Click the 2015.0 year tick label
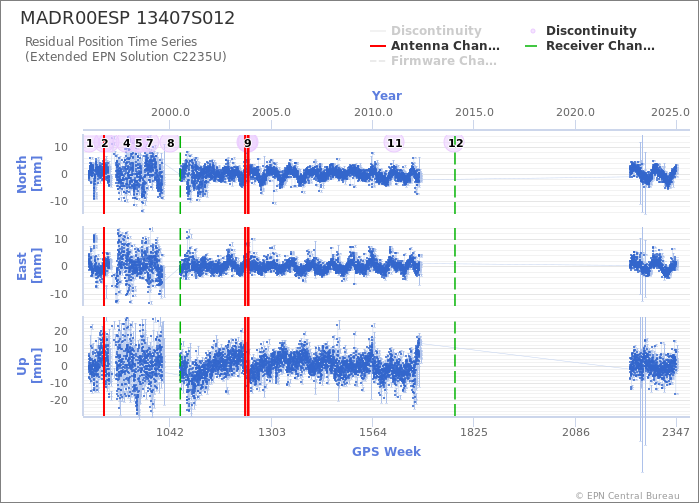The height and width of the screenshot is (504, 700). tap(474, 112)
